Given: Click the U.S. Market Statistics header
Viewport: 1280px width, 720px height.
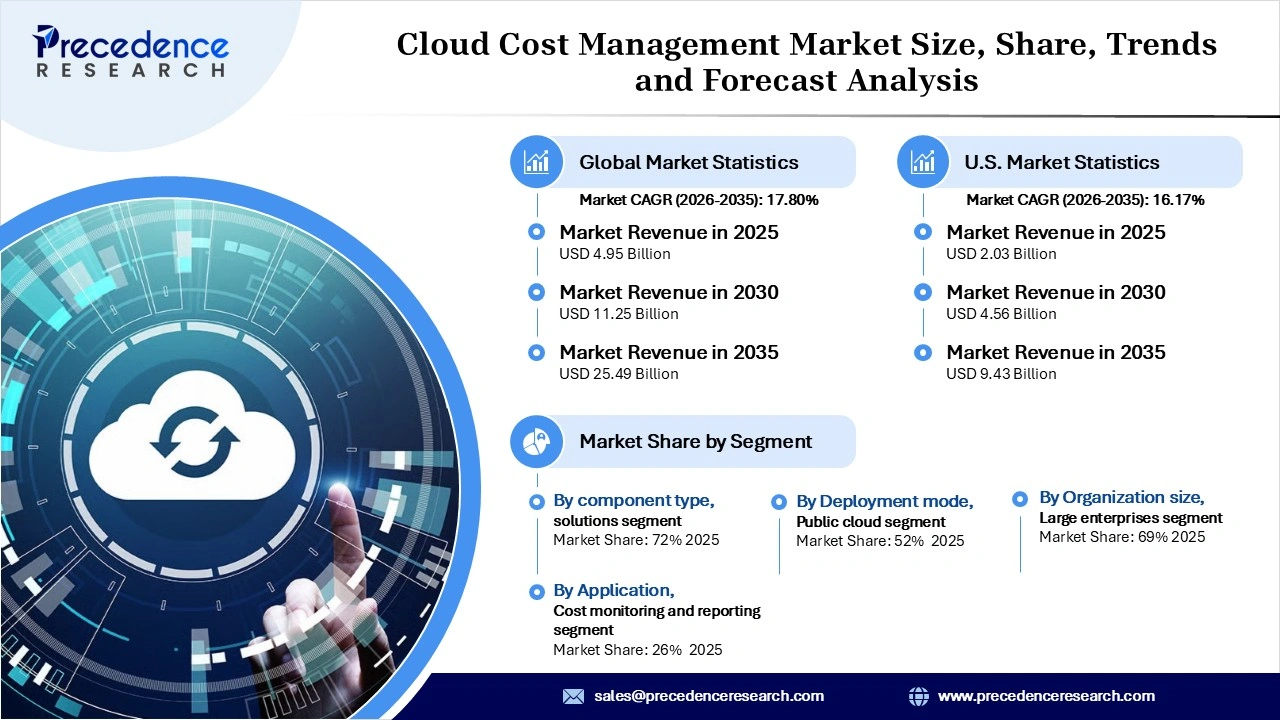Looking at the screenshot, I should tap(1062, 162).
